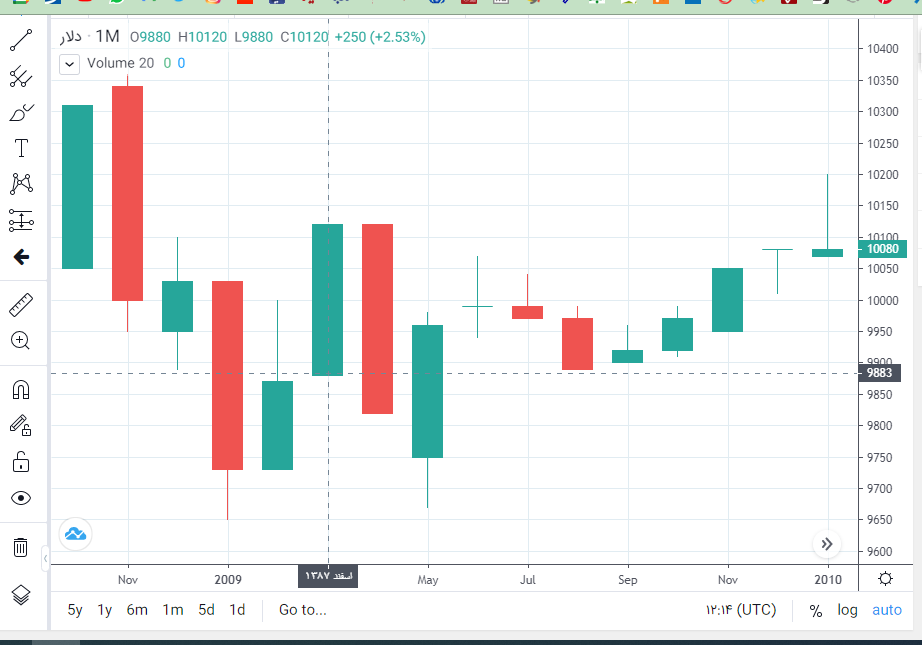
Task: Select the pitchfork tool
Action: [21, 77]
